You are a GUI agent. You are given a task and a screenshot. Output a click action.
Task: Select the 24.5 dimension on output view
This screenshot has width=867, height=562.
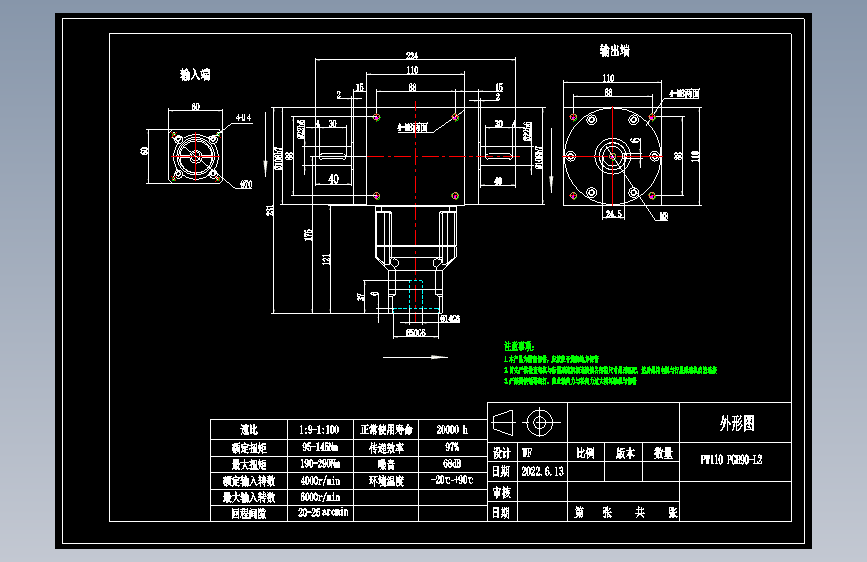click(613, 214)
